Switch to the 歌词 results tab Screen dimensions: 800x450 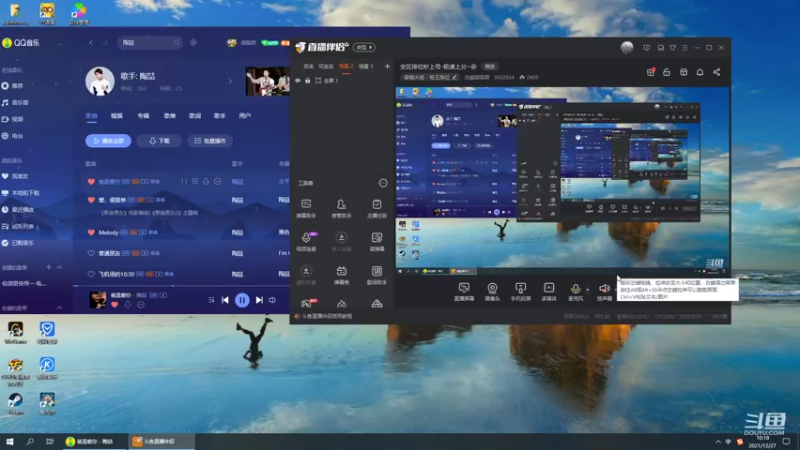[x=195, y=116]
